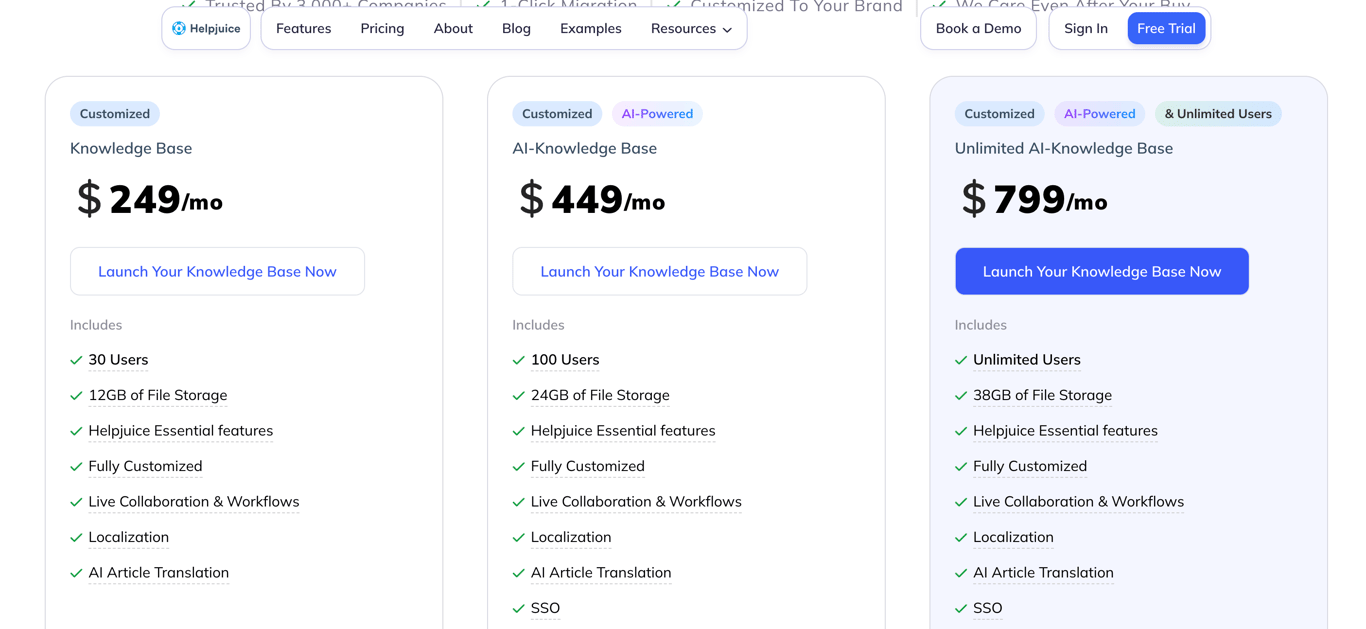This screenshot has height=629, width=1366.
Task: Click AI Article Translation in $449 plan
Action: (601, 573)
